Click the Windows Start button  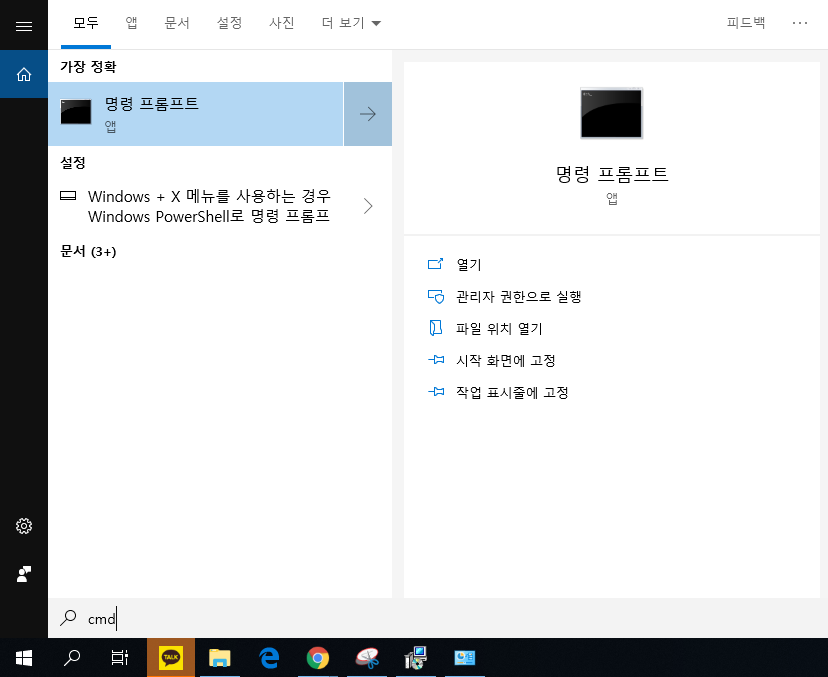pos(24,658)
